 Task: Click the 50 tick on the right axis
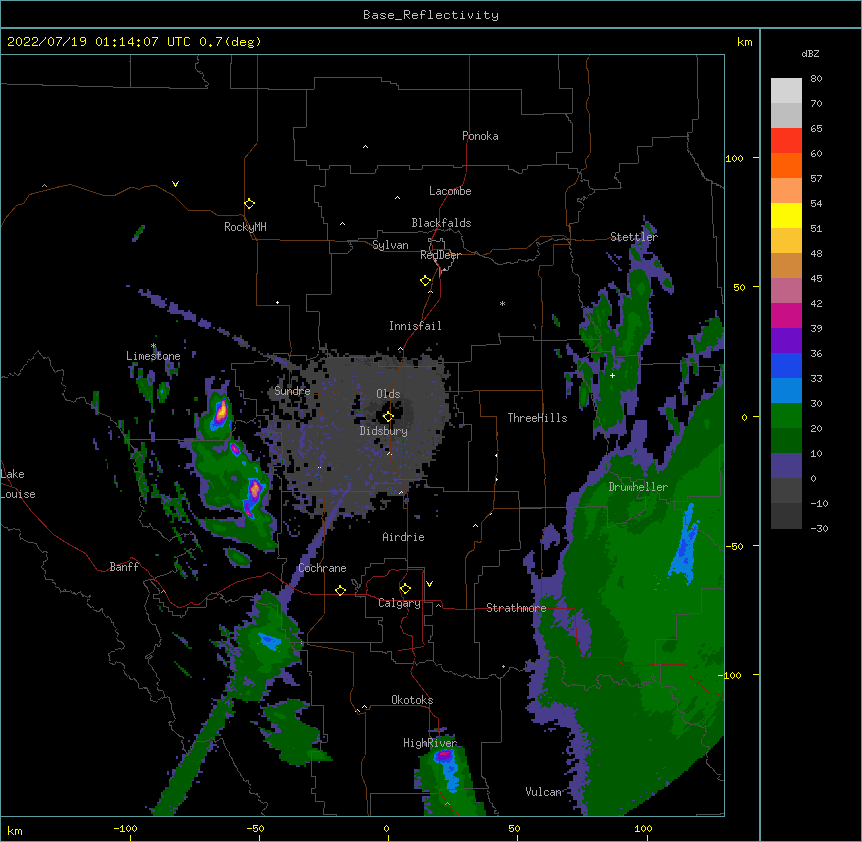[739, 287]
